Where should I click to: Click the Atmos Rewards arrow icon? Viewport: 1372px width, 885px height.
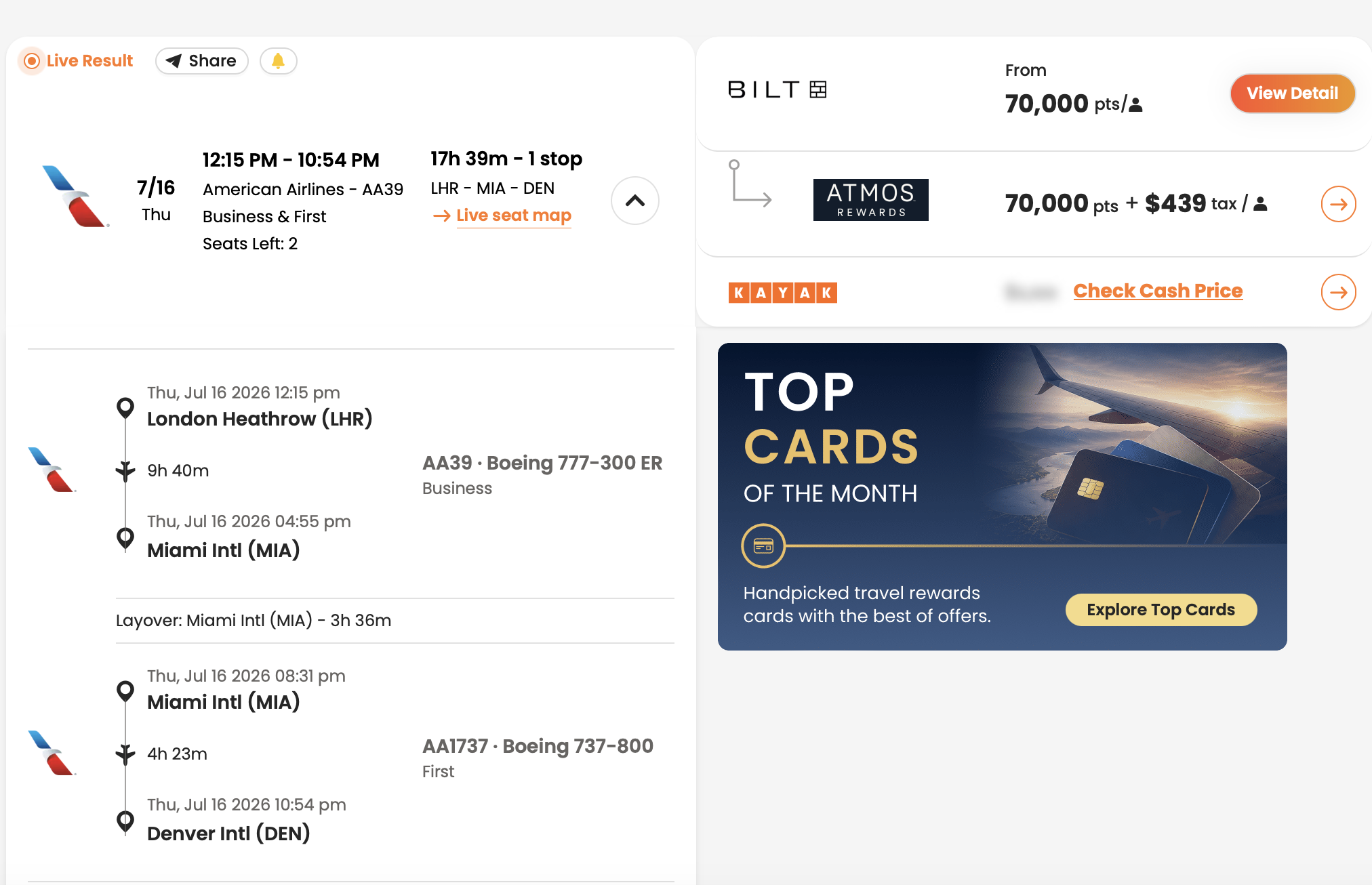pyautogui.click(x=1338, y=204)
